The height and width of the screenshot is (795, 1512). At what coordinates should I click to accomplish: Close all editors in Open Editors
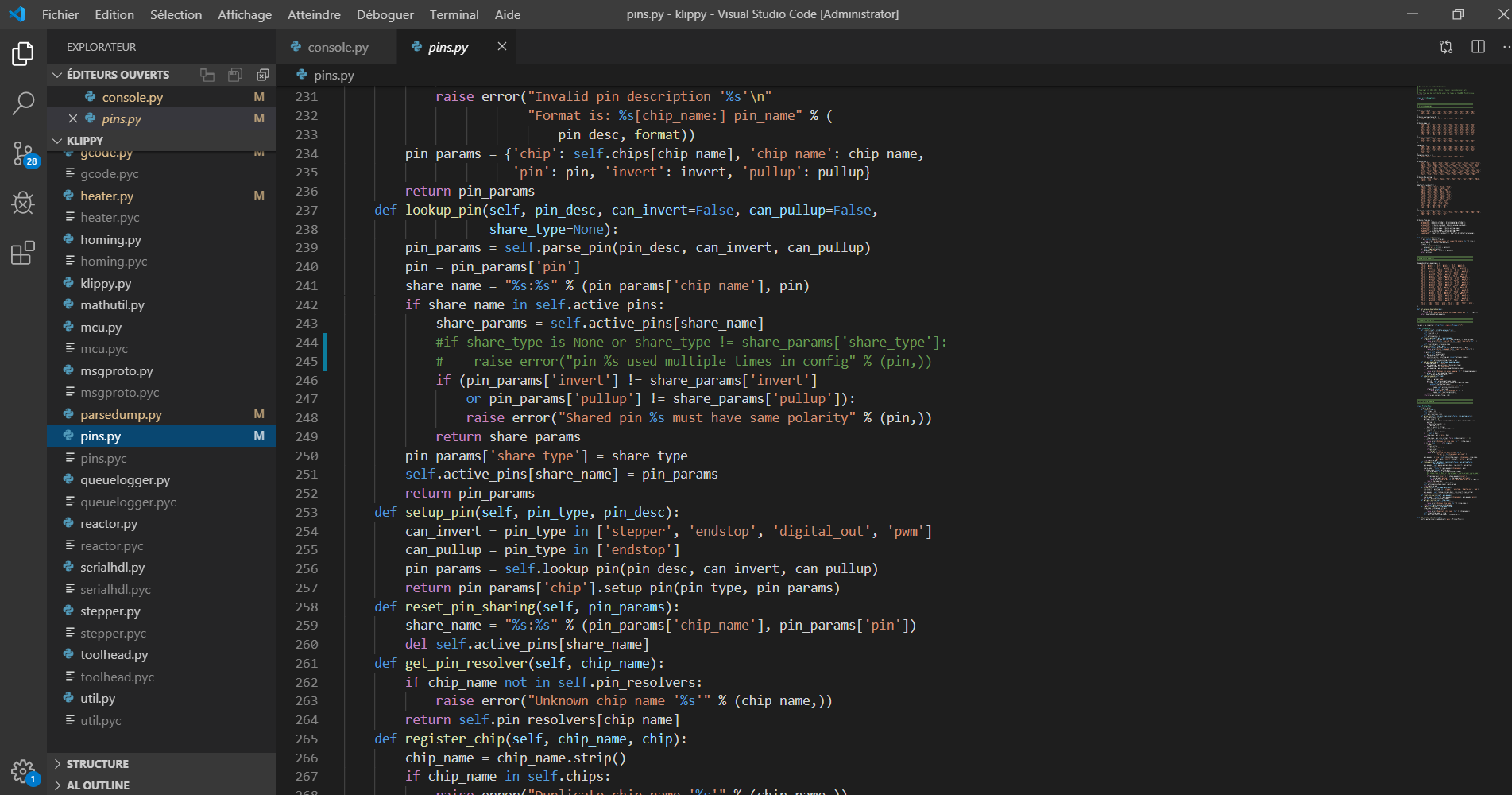point(262,74)
